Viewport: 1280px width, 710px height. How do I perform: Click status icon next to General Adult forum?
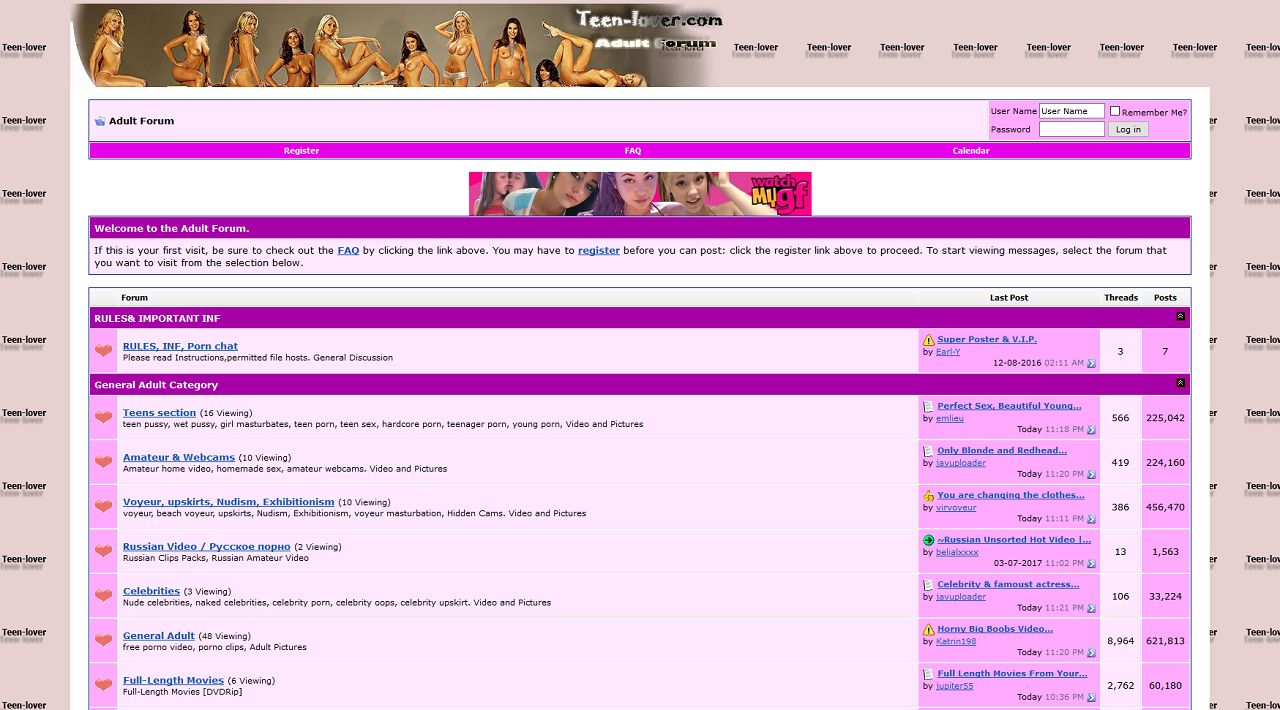click(x=104, y=640)
